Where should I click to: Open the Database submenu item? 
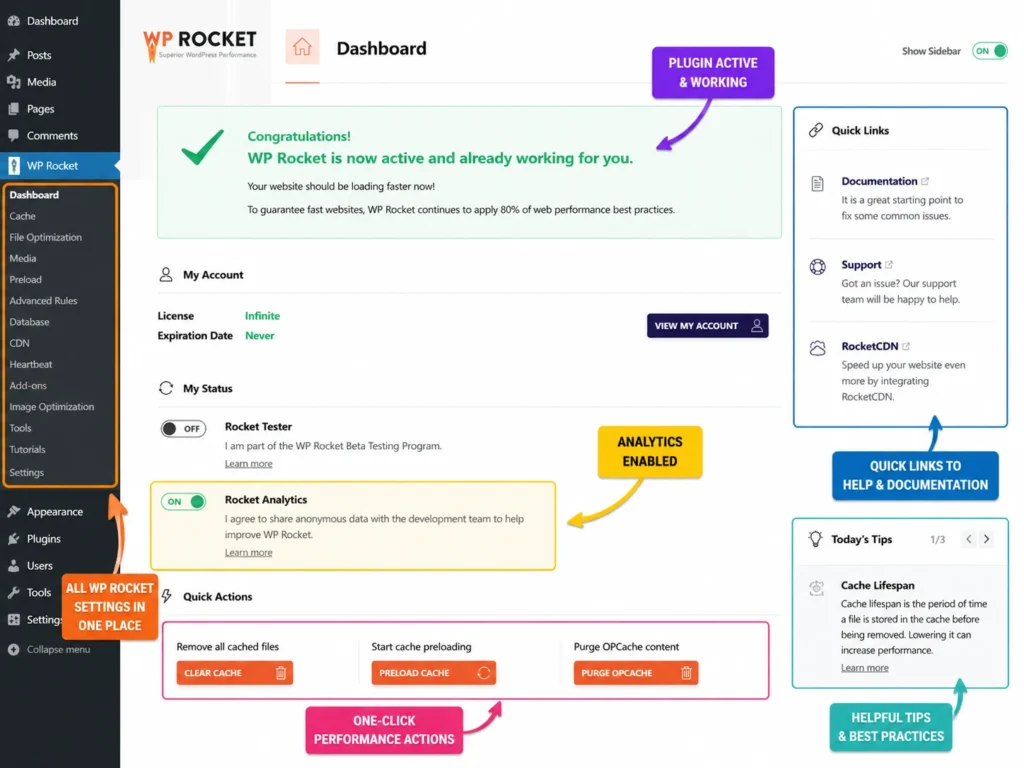coord(29,322)
